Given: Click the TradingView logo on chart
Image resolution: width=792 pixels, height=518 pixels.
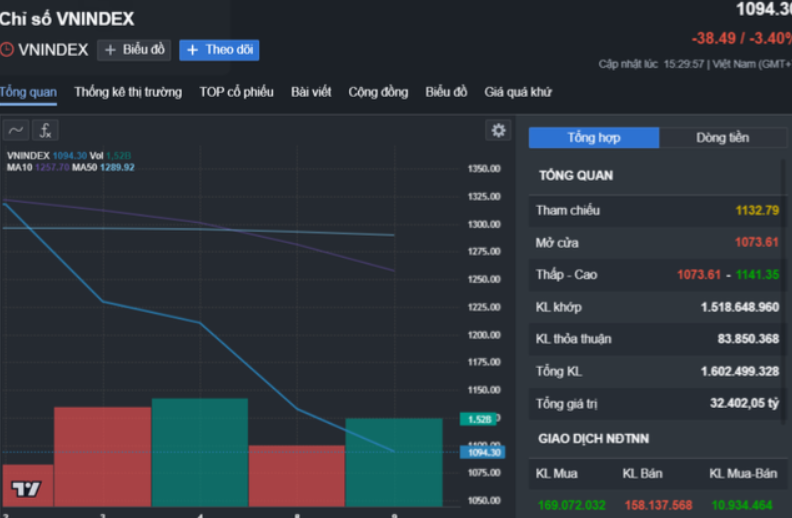Looking at the screenshot, I should 26,489.
